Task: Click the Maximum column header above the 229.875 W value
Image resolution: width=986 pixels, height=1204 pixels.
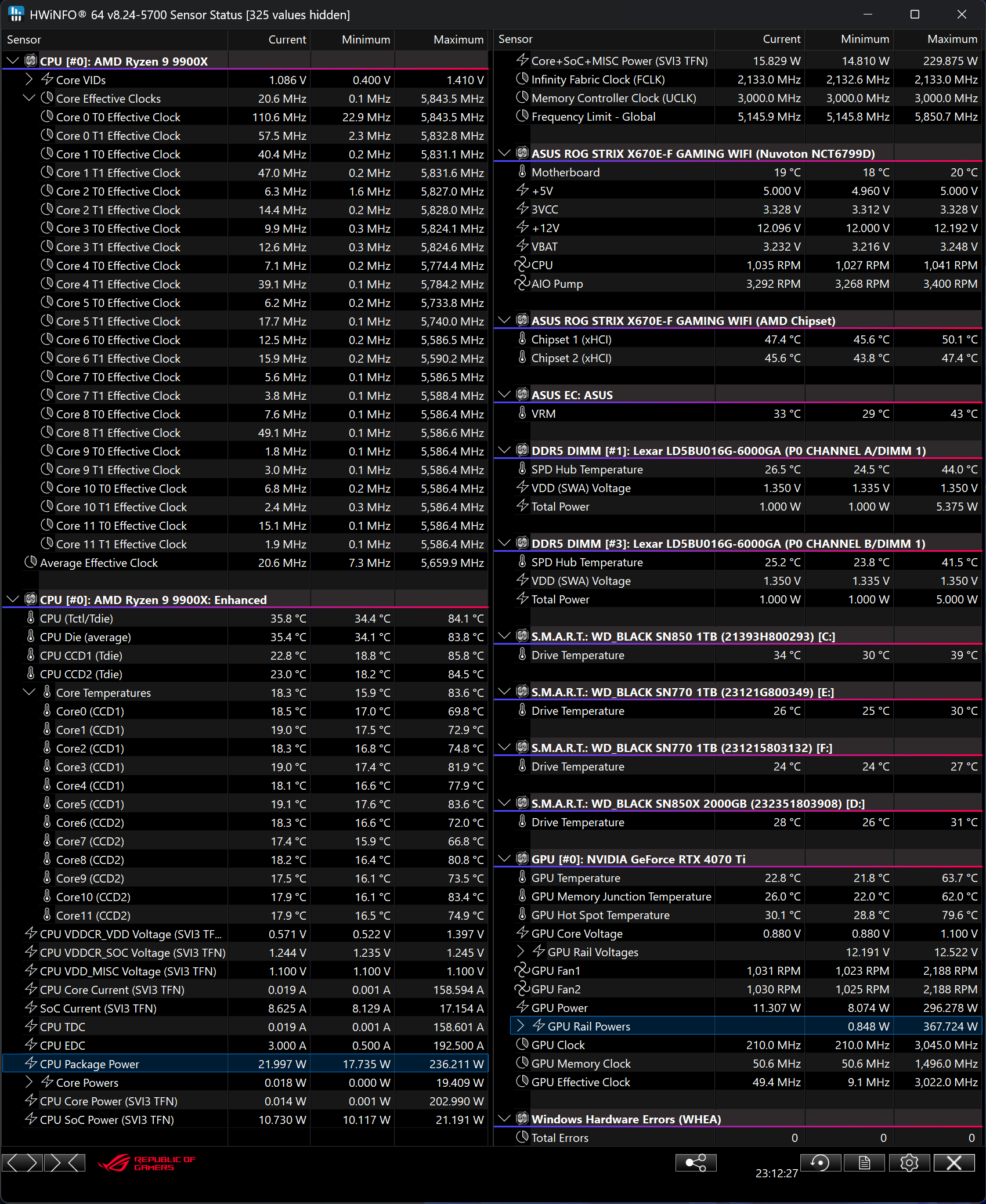Action: (x=938, y=39)
